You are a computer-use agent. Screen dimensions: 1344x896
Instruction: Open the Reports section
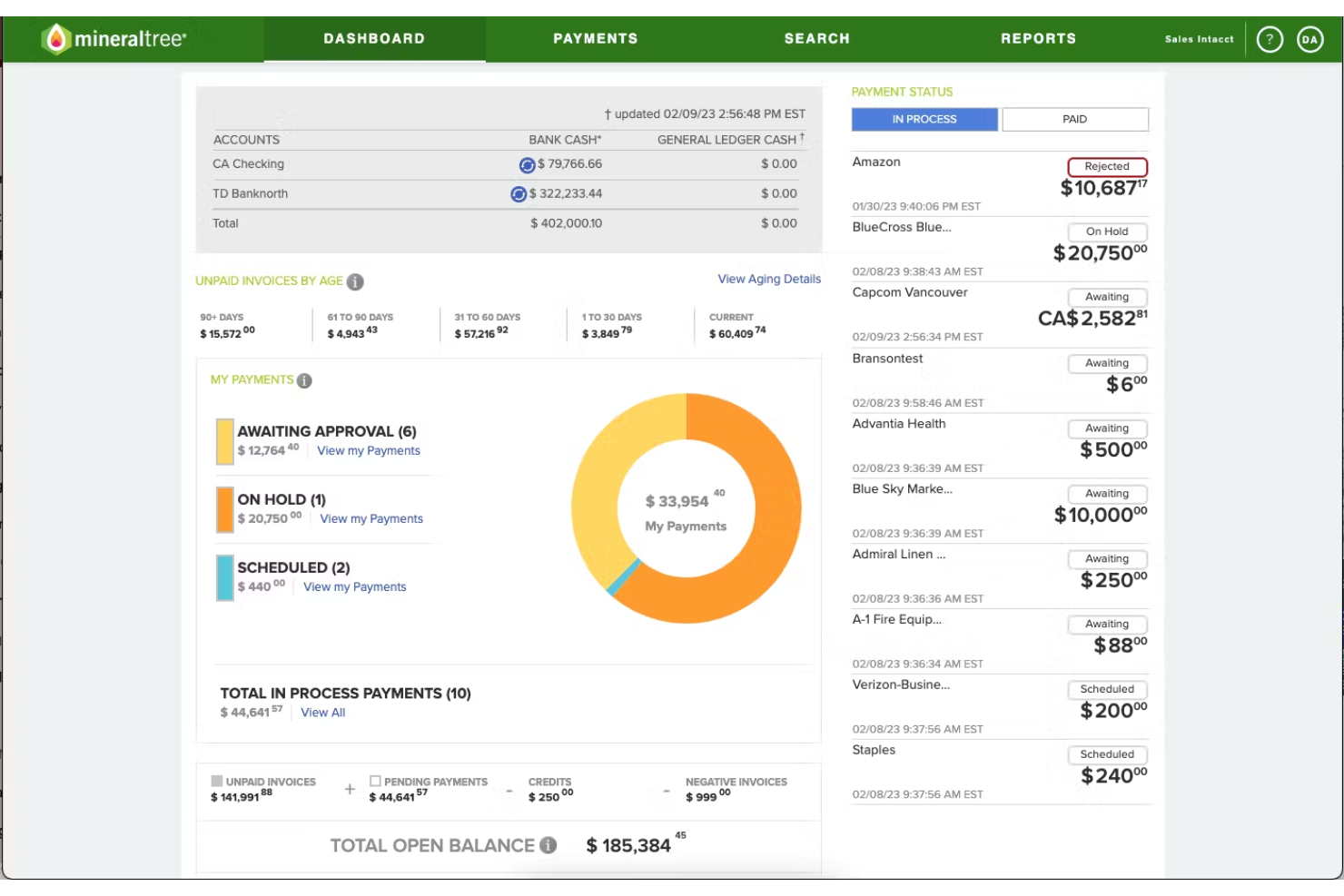[1039, 38]
